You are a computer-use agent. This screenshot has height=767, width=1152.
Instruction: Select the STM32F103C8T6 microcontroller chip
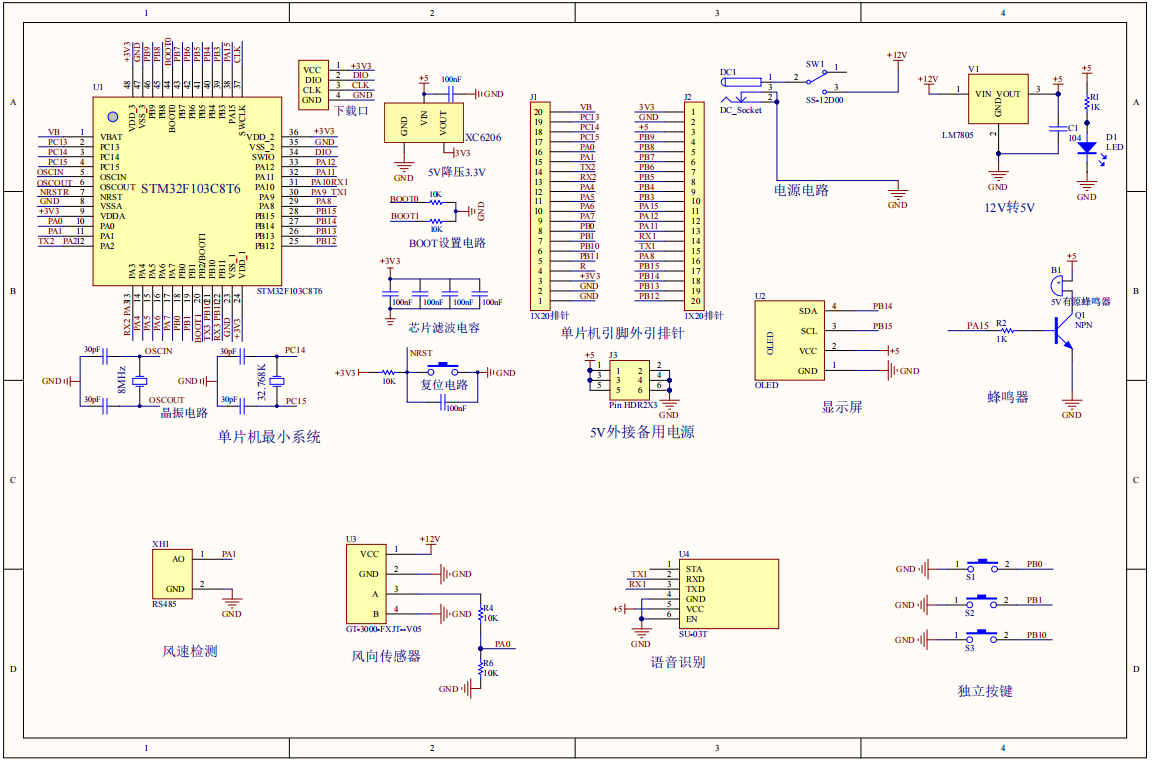coord(186,190)
